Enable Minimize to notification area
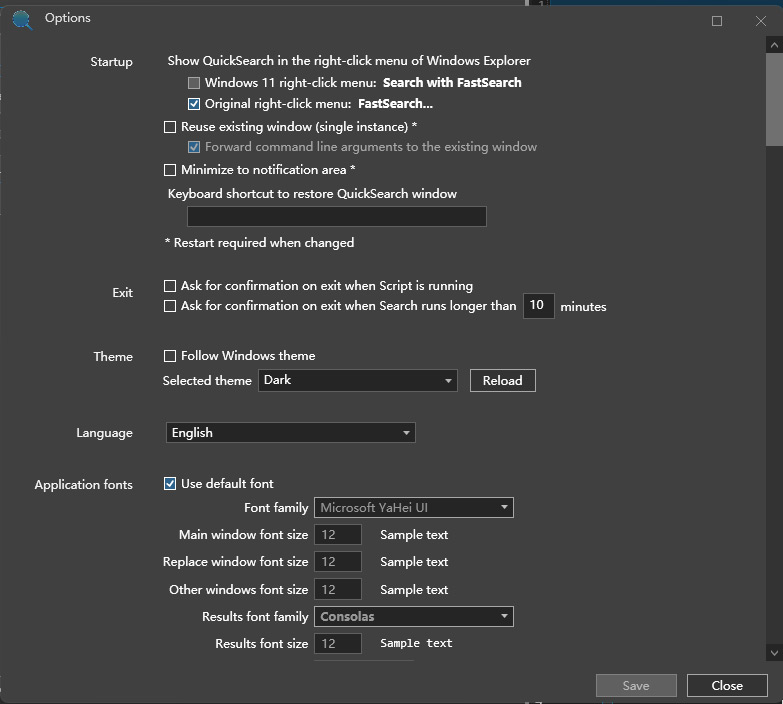 pyautogui.click(x=170, y=170)
